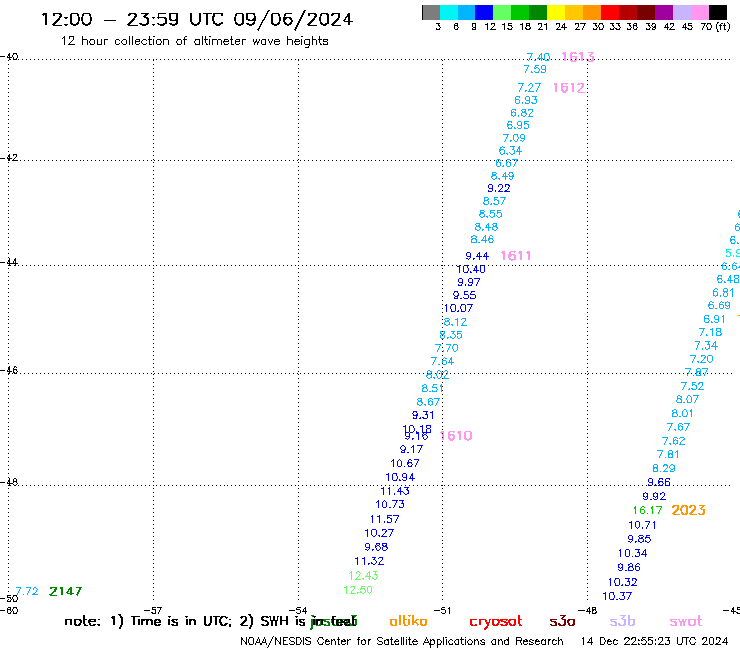Click the 10.94 wave height reading
This screenshot has height=650, width=740.
click(x=400, y=477)
